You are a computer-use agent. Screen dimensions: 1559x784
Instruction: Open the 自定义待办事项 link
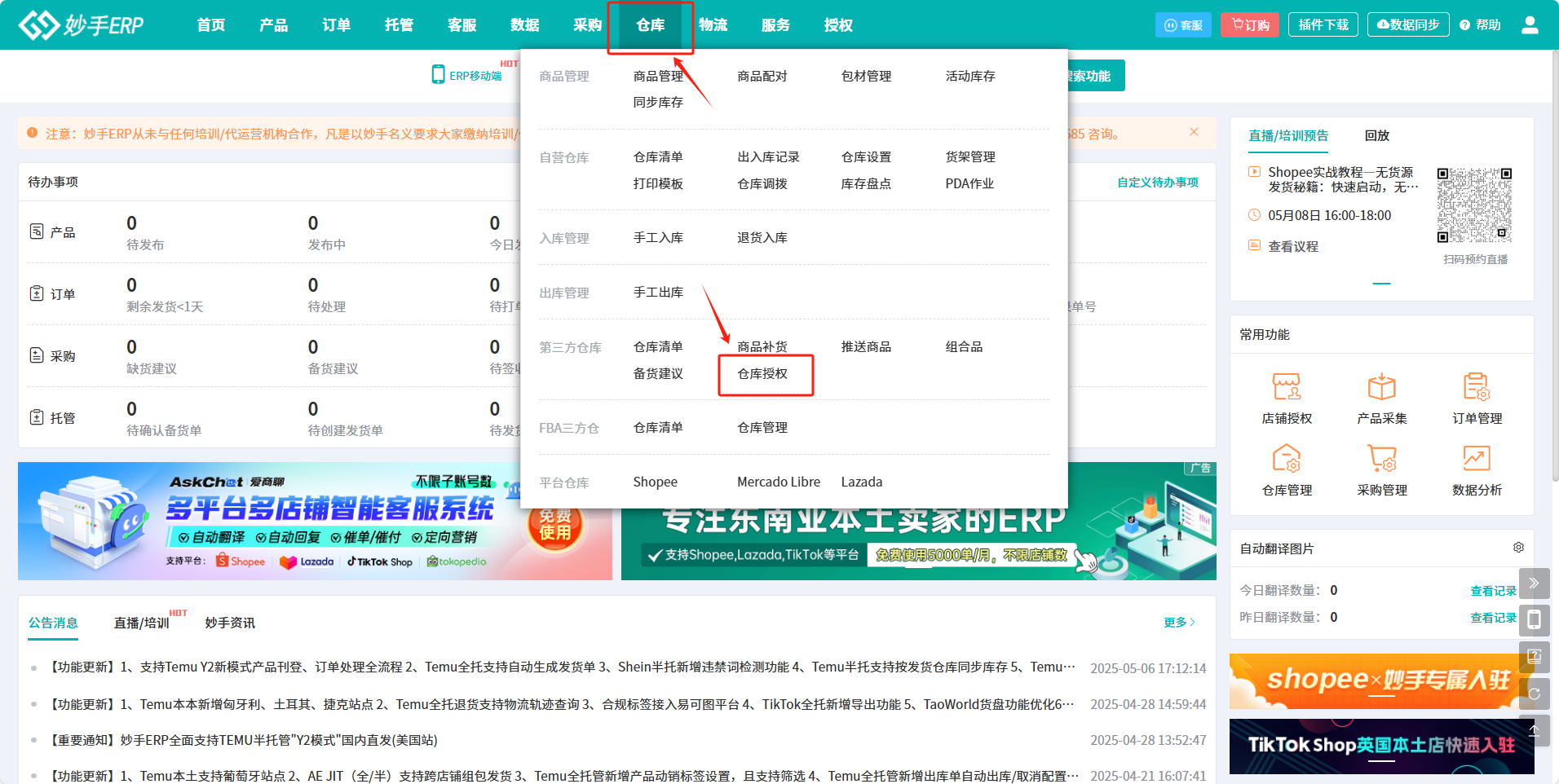[x=1157, y=183]
